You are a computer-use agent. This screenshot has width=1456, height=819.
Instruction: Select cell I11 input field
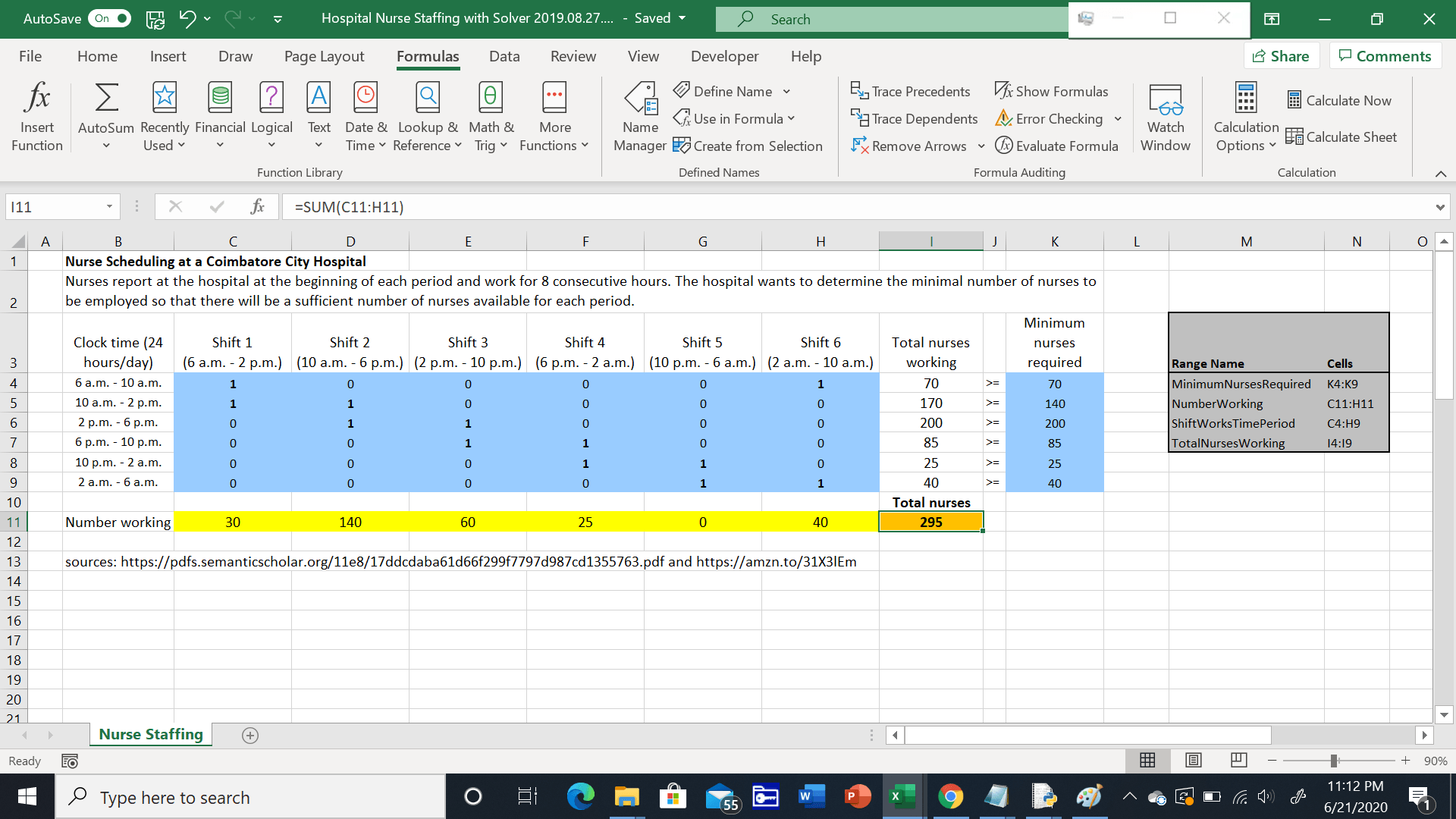point(931,521)
